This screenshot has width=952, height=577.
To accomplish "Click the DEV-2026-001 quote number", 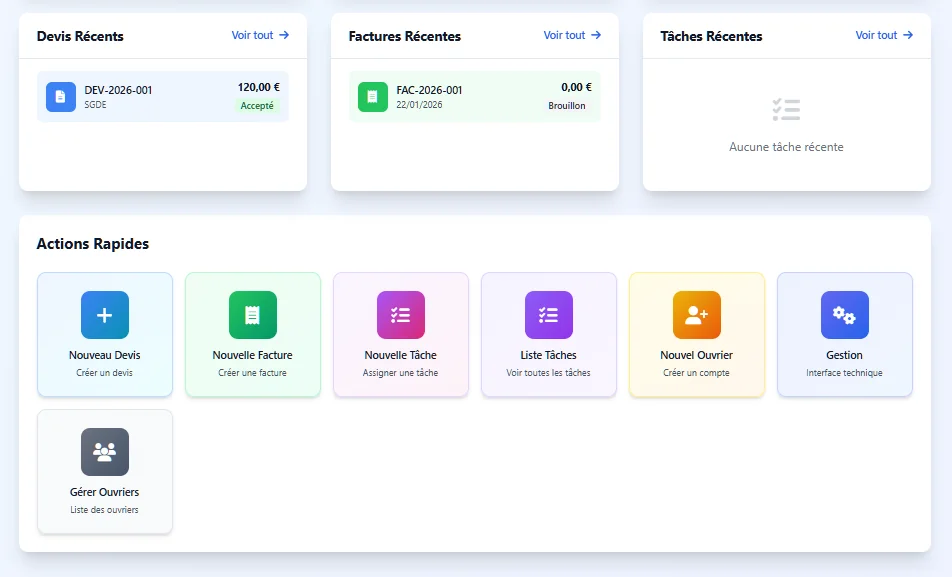I will pyautogui.click(x=118, y=90).
